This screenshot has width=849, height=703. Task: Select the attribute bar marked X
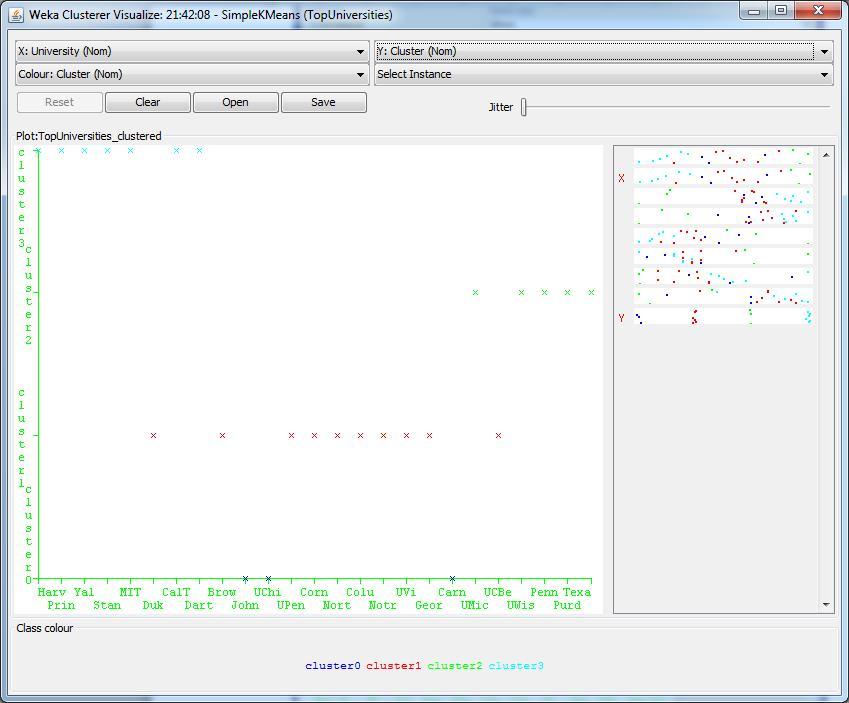[723, 177]
